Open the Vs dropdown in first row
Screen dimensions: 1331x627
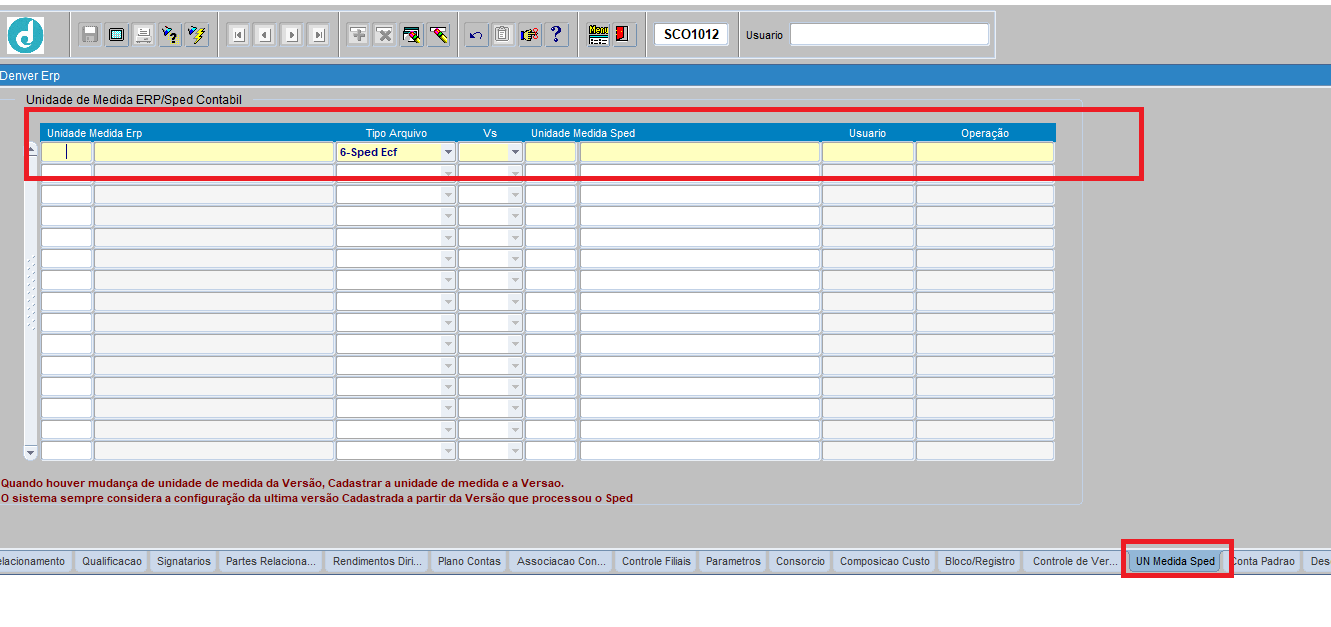(x=515, y=152)
